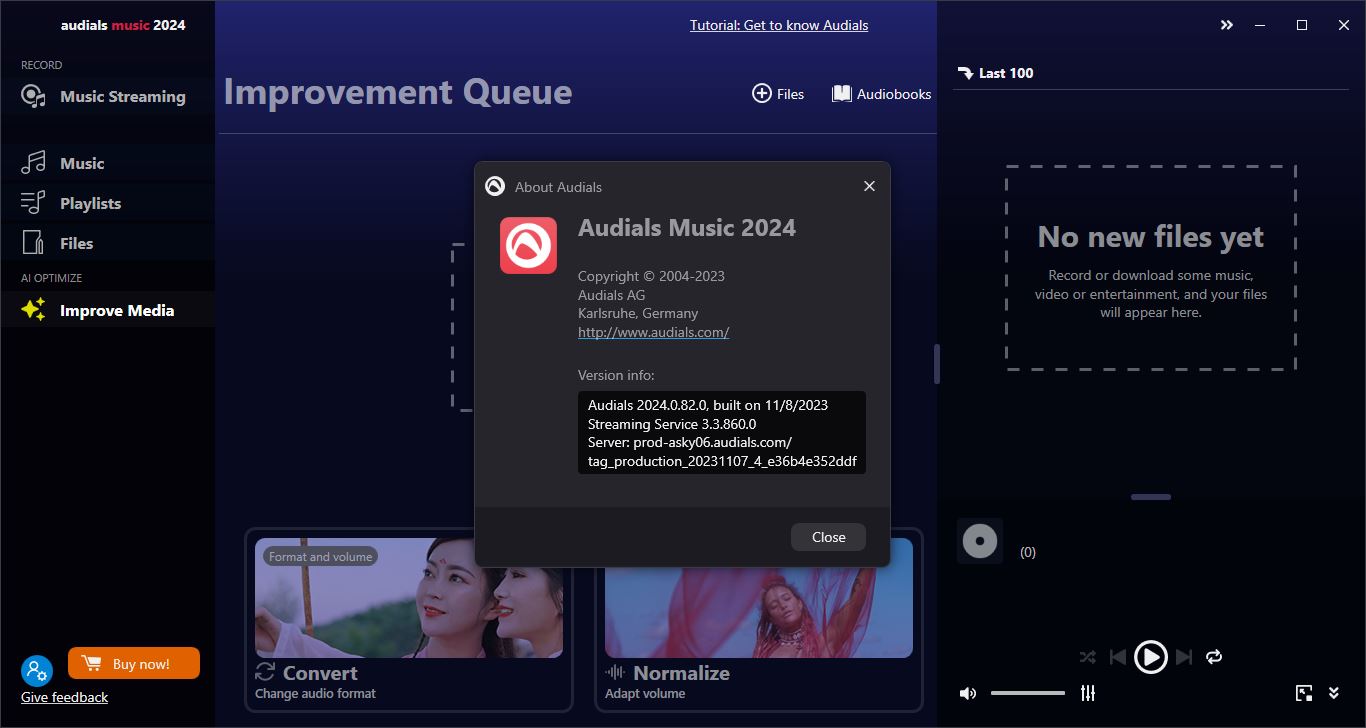Skip to the next track

tap(1184, 657)
